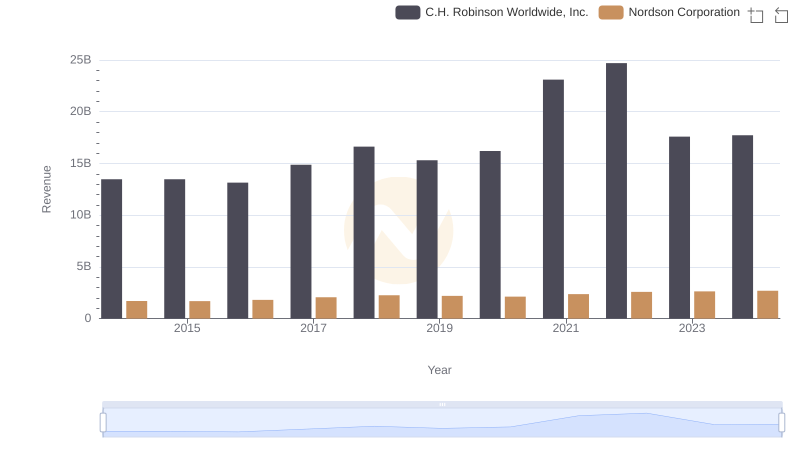Toggle Nordson Corporation legend swatch

611,12
